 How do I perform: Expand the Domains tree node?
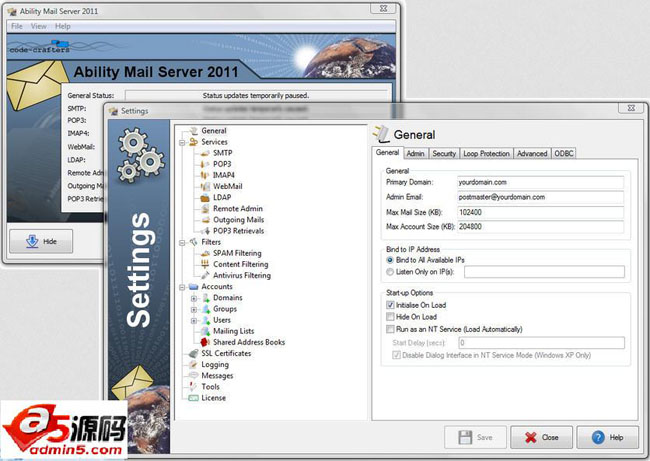pos(194,298)
